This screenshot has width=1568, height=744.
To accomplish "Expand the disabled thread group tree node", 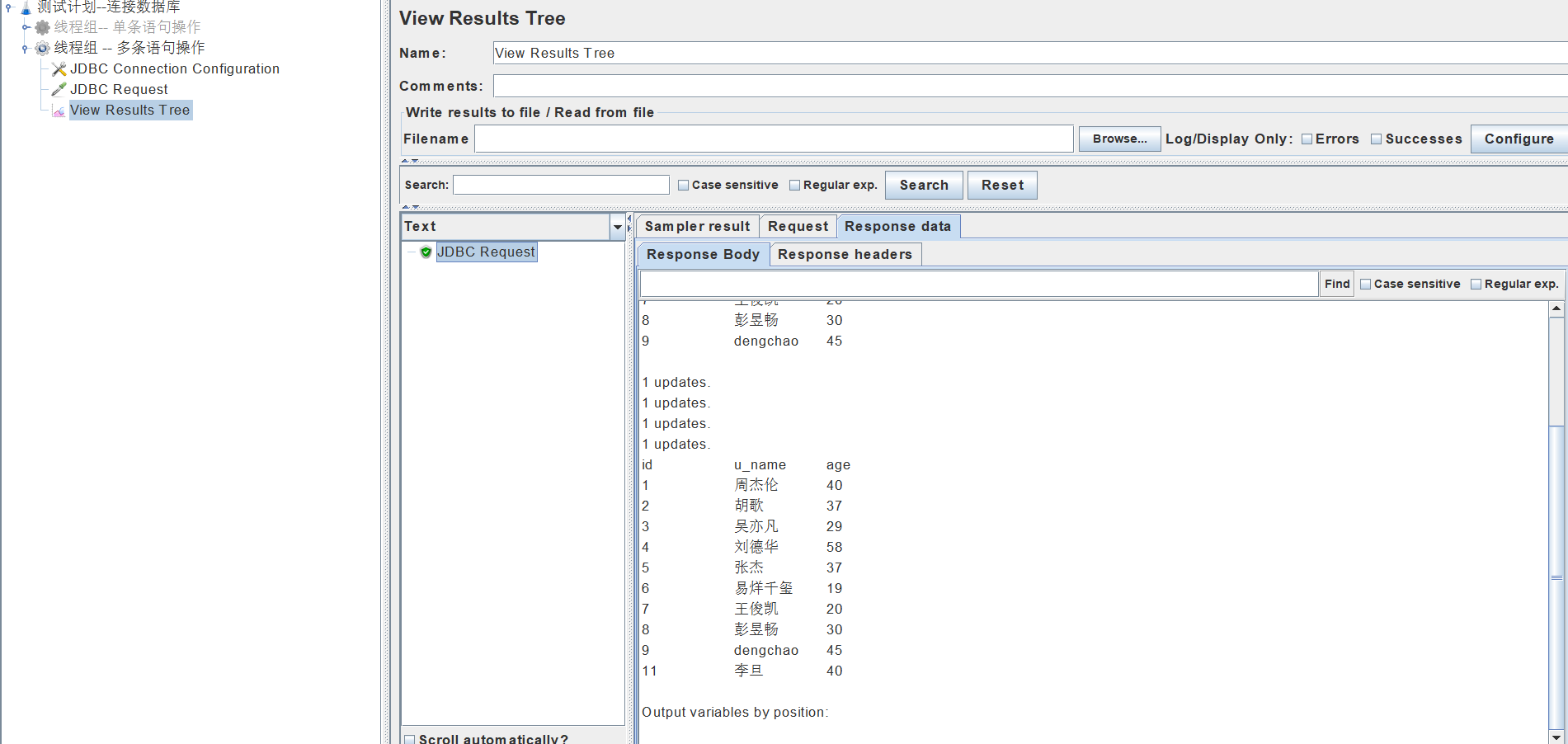I will tap(26, 27).
